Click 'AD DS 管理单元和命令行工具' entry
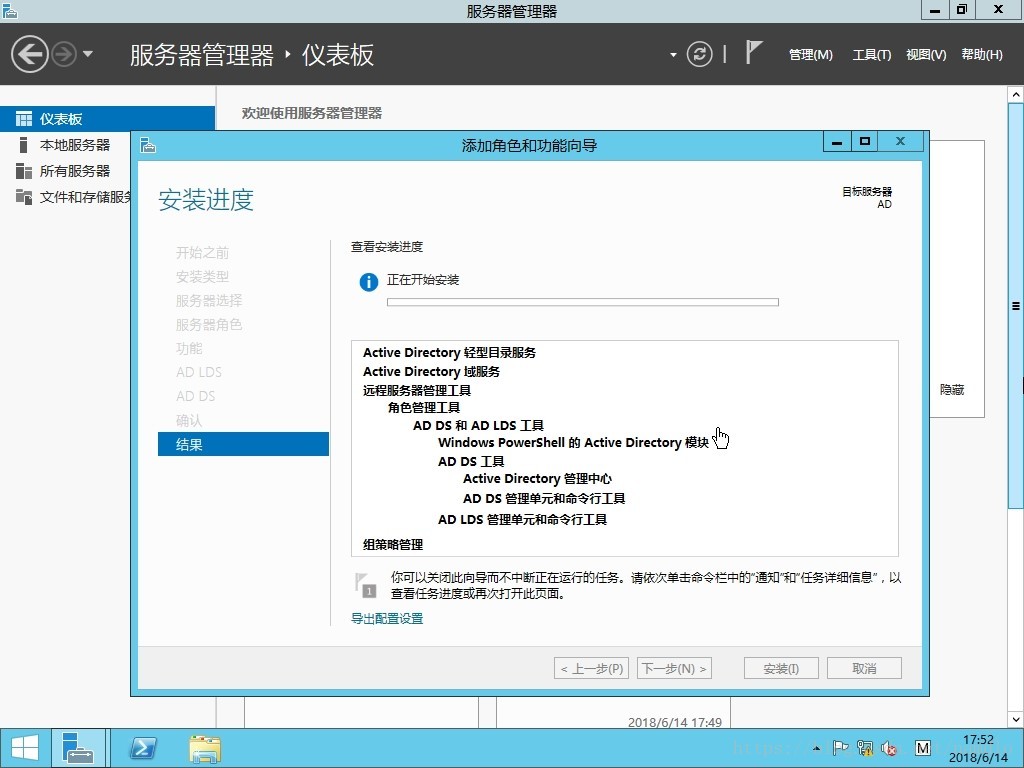1024x768 pixels. coord(544,499)
